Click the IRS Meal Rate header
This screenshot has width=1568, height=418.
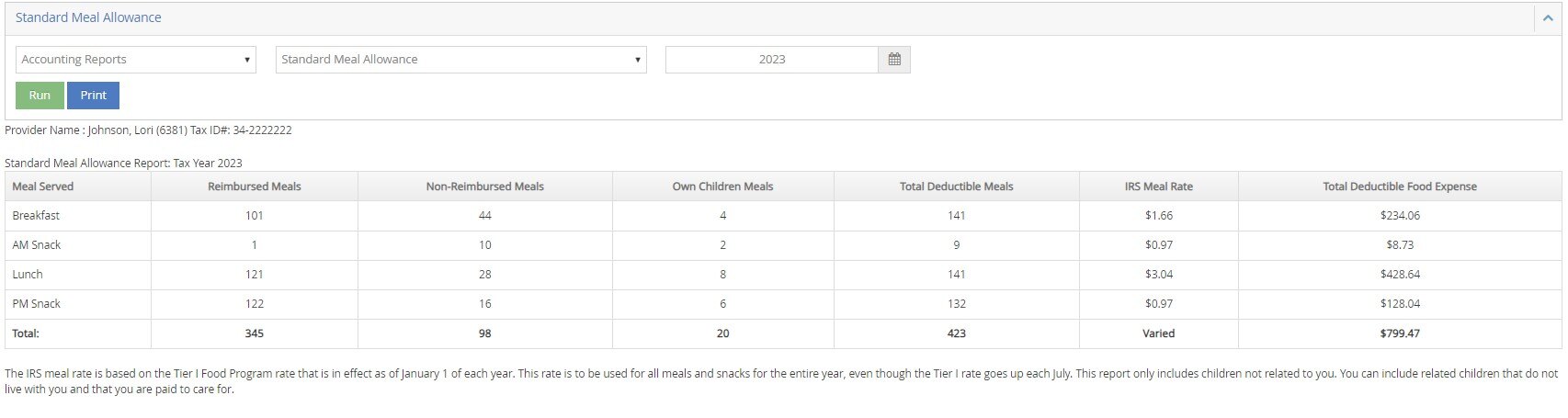[1158, 186]
